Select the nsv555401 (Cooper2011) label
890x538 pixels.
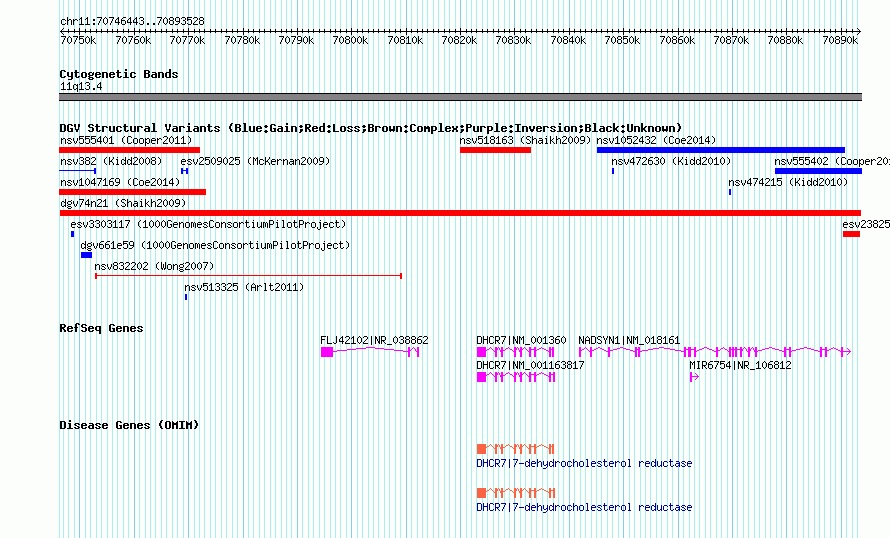tap(126, 140)
